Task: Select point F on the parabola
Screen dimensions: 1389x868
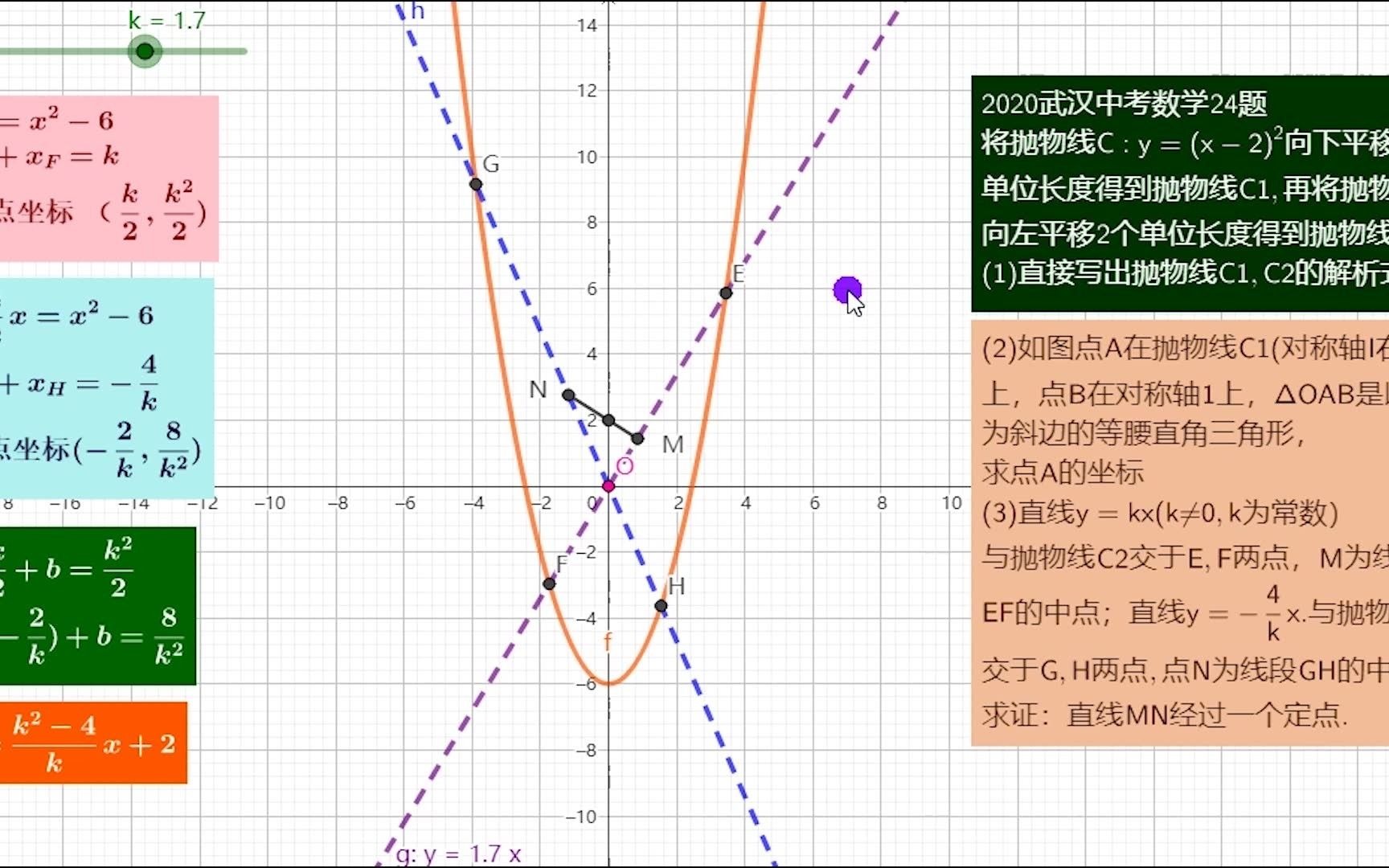Action: coord(549,583)
